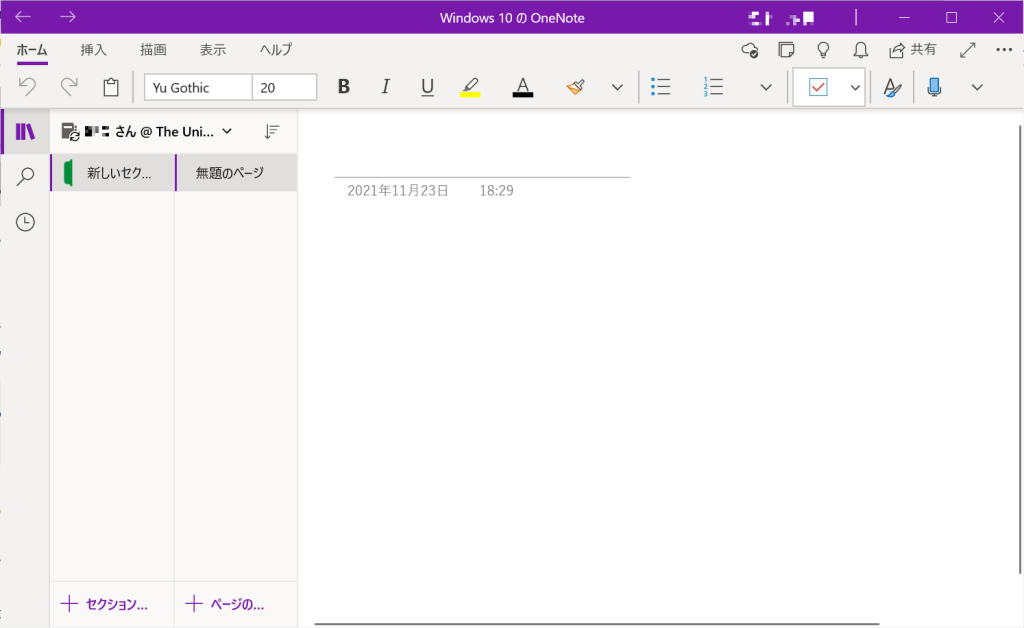Toggle Underline formatting
Viewport: 1024px width, 628px height.
click(427, 87)
